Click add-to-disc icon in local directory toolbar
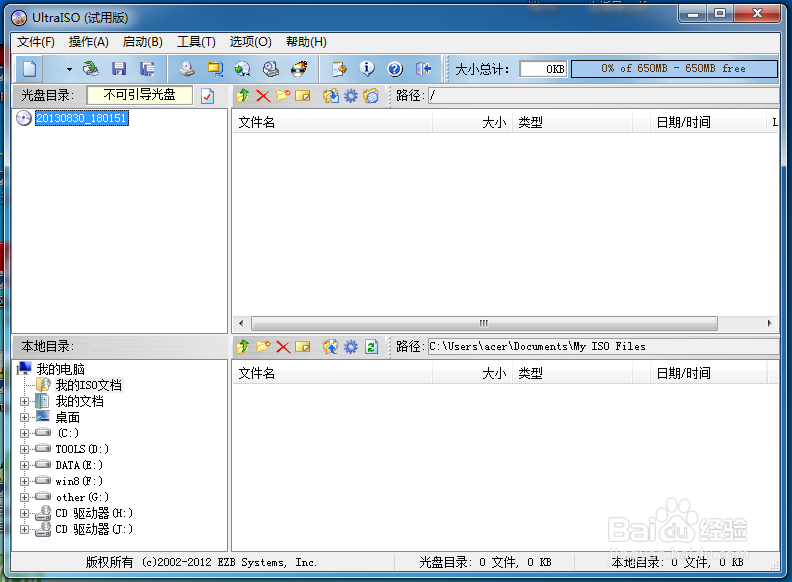The height and width of the screenshot is (582, 792). pos(331,347)
